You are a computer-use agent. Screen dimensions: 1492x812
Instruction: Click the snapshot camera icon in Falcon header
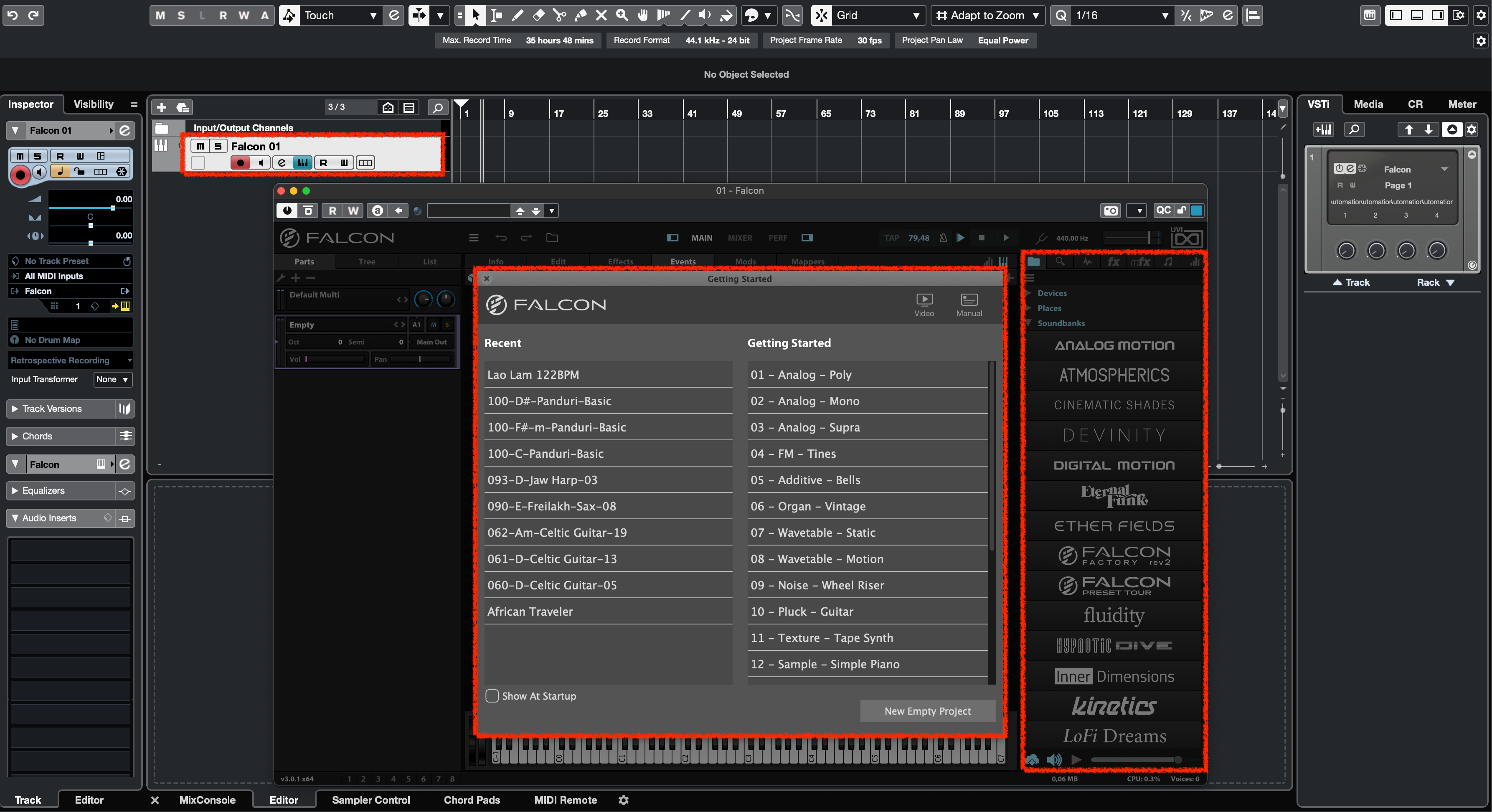1110,210
